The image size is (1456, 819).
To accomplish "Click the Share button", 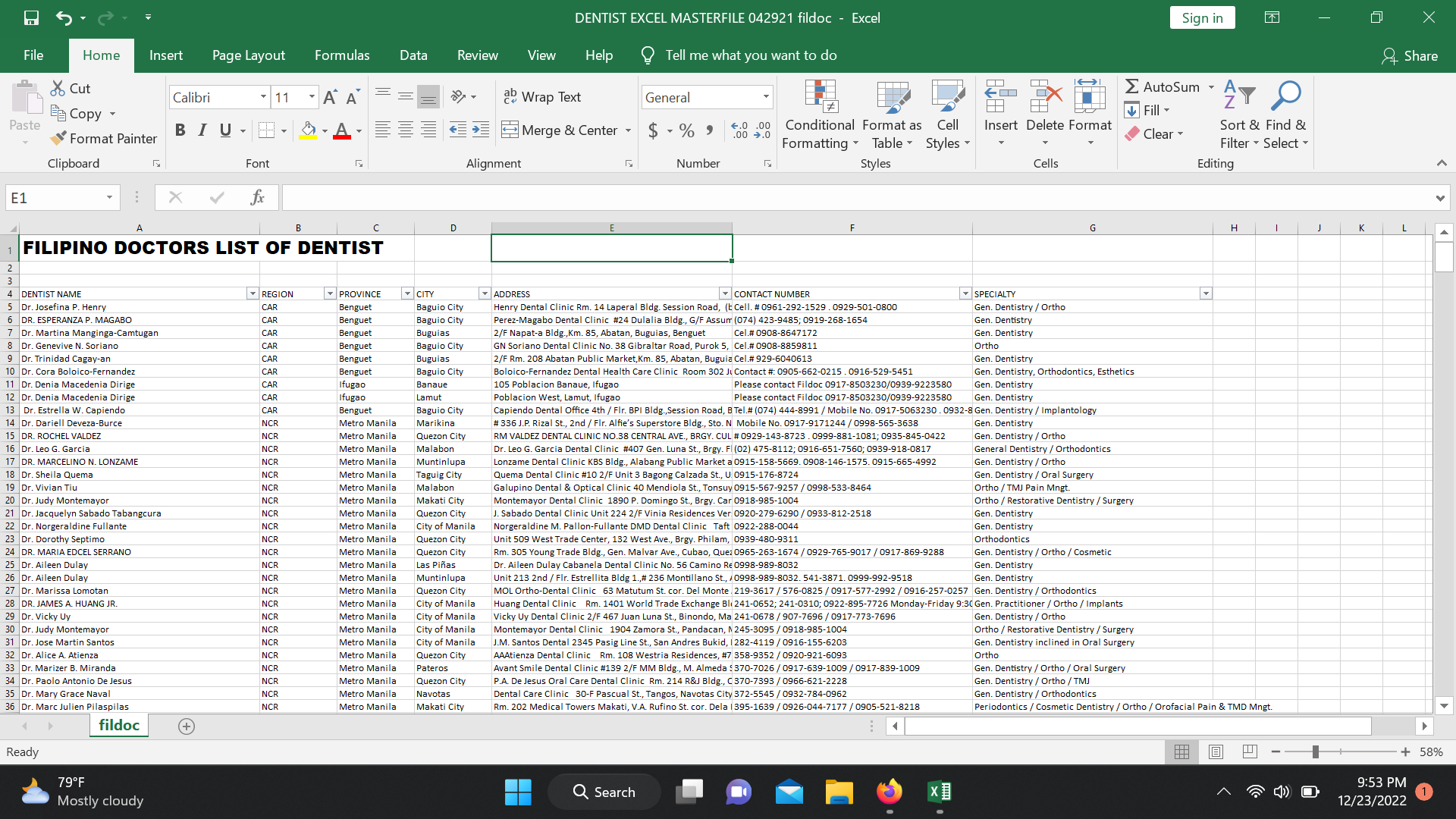I will point(1410,55).
